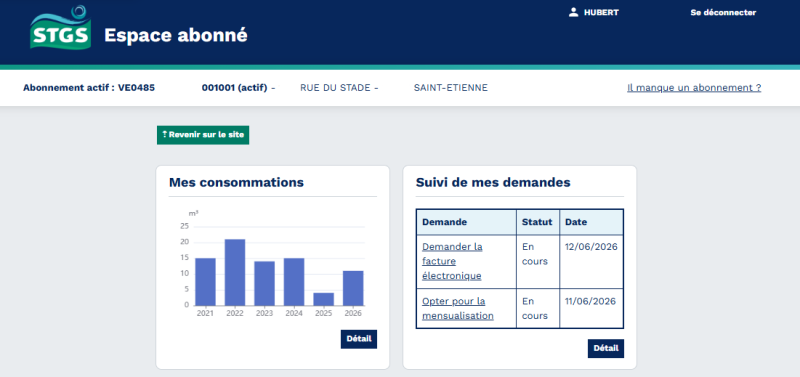Open the Opter pour la mensualisation request
Image resolution: width=800 pixels, height=377 pixels.
(458, 309)
